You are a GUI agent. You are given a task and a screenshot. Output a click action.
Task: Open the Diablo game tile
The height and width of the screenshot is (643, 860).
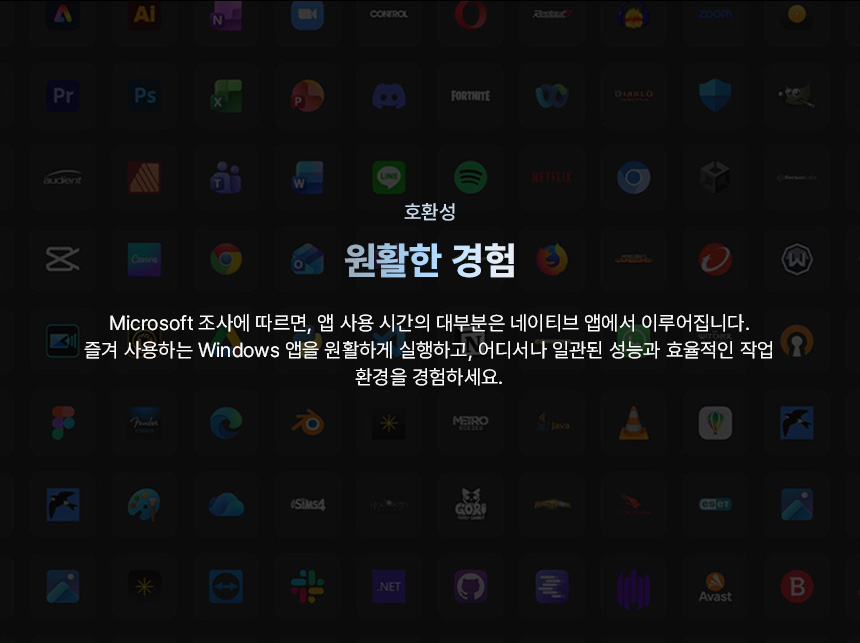633,95
